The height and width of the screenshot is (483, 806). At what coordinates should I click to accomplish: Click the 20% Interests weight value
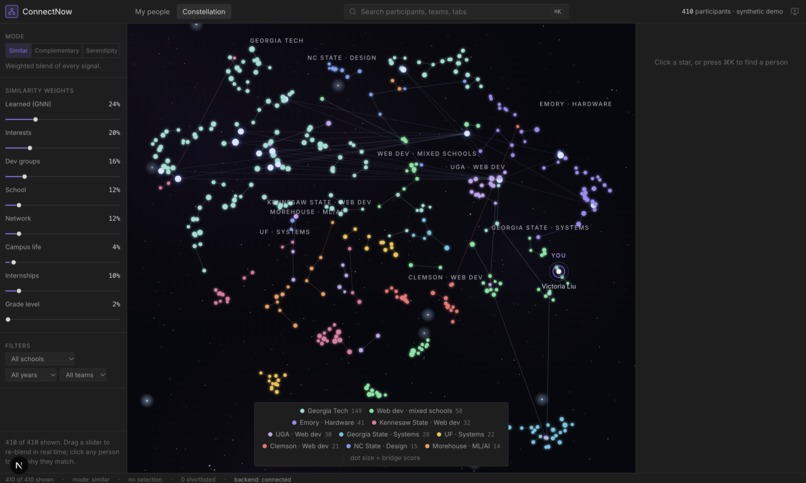[x=114, y=133]
